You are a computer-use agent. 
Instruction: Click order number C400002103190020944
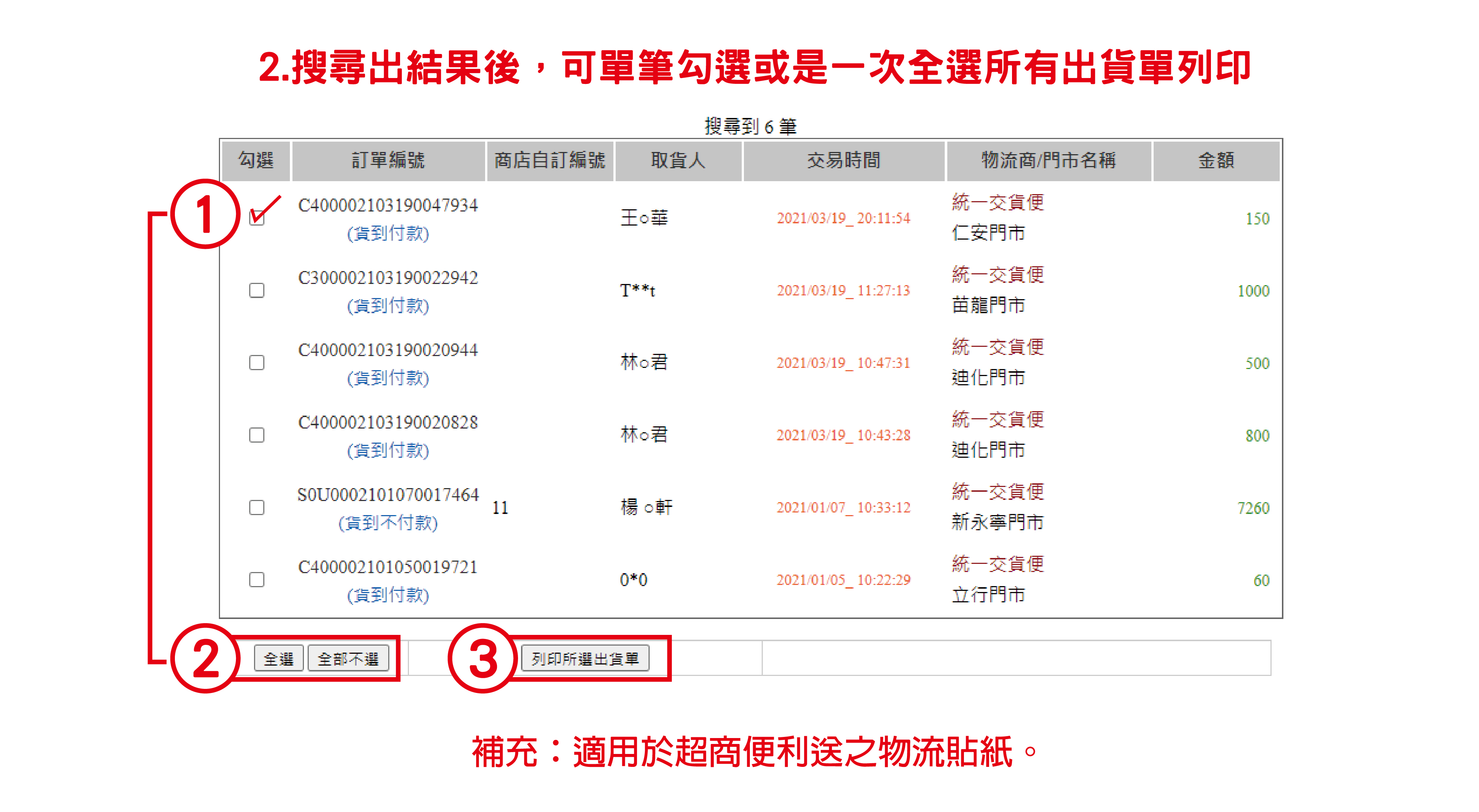tap(388, 350)
